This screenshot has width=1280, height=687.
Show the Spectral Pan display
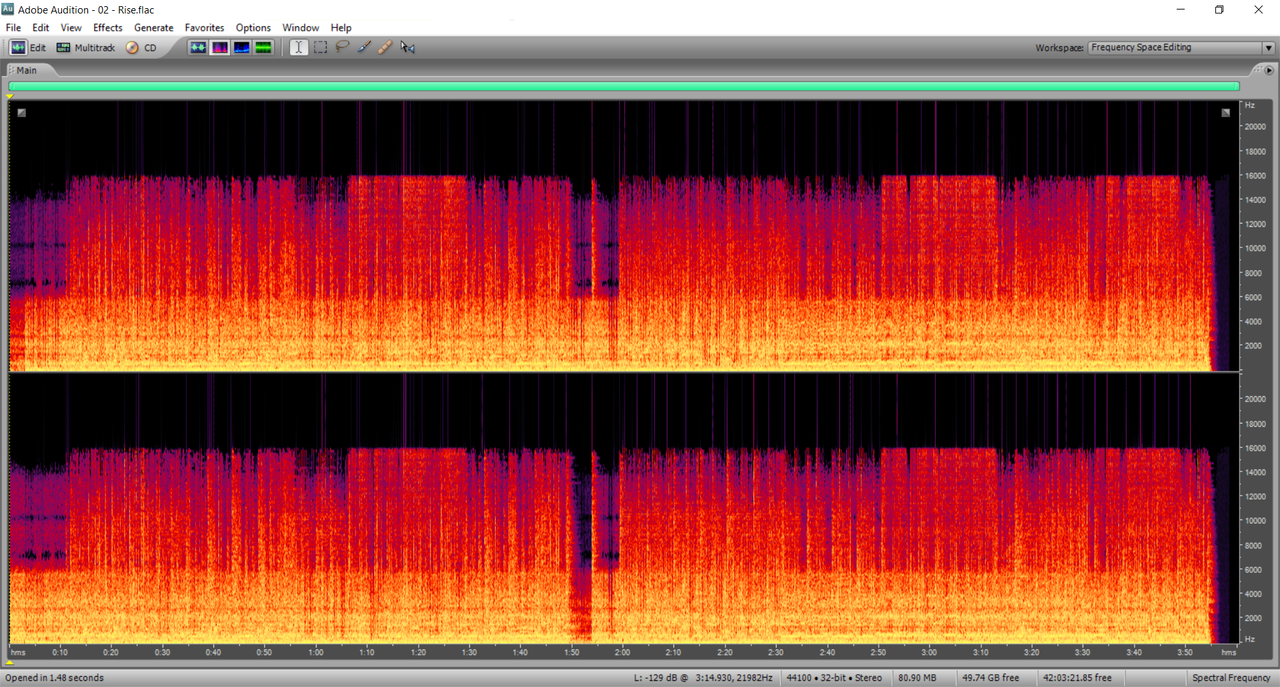pos(241,47)
